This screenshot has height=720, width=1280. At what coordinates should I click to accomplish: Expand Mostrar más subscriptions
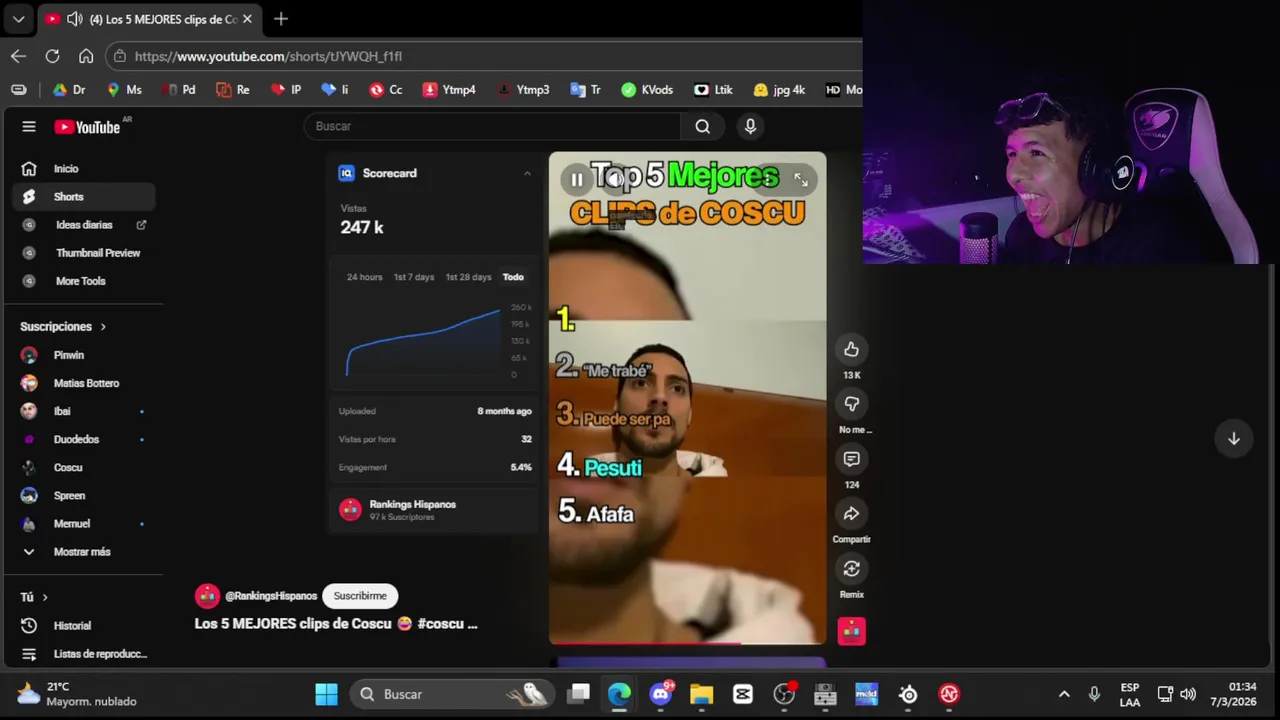[x=84, y=551]
